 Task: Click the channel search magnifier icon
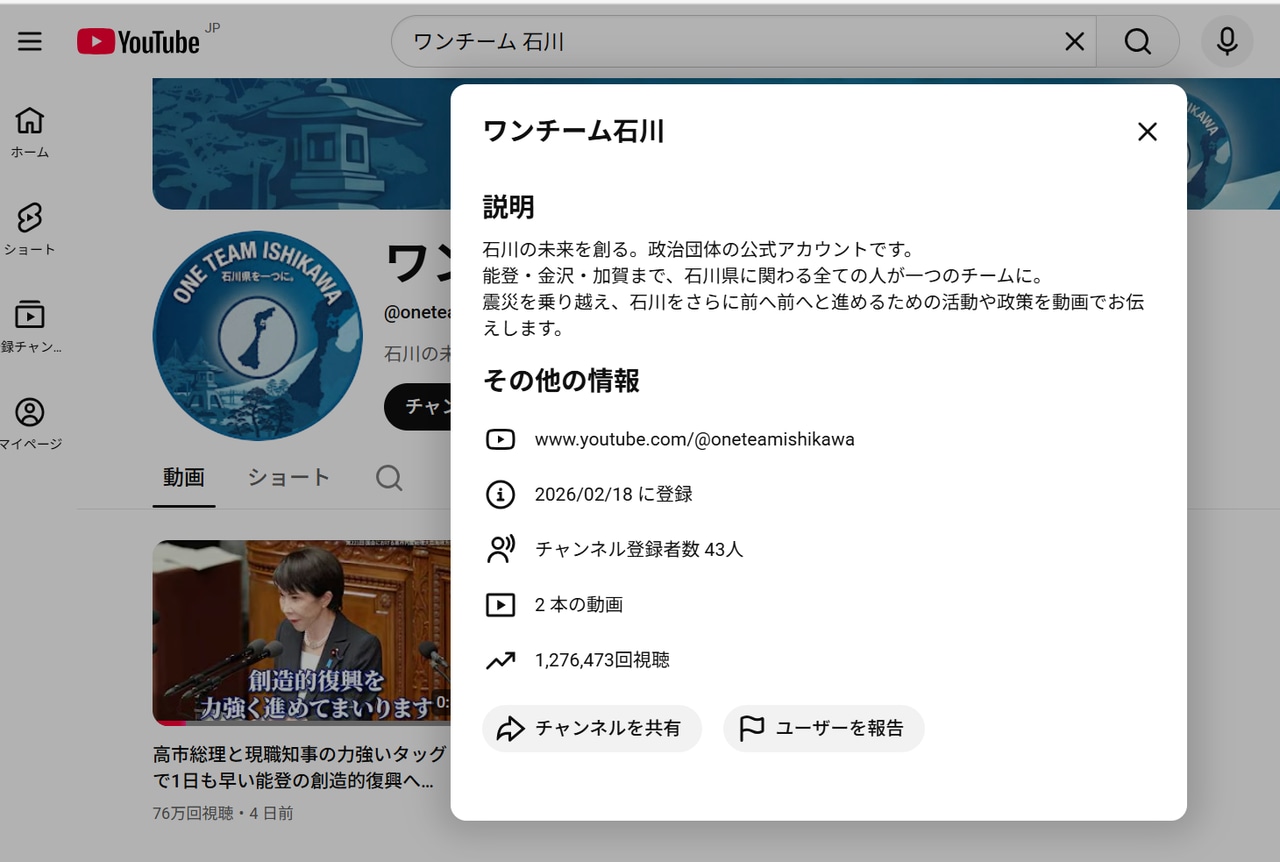(x=389, y=478)
